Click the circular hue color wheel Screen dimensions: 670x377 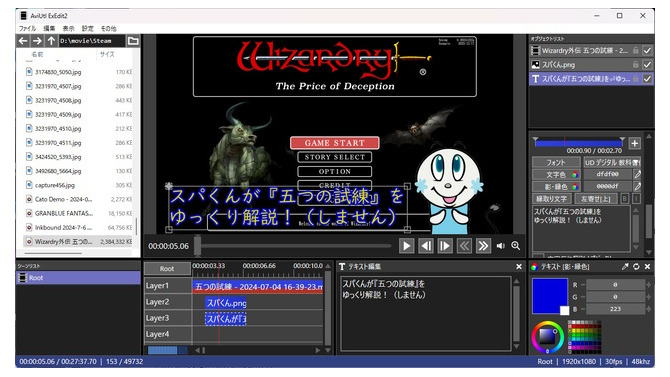pyautogui.click(x=547, y=337)
